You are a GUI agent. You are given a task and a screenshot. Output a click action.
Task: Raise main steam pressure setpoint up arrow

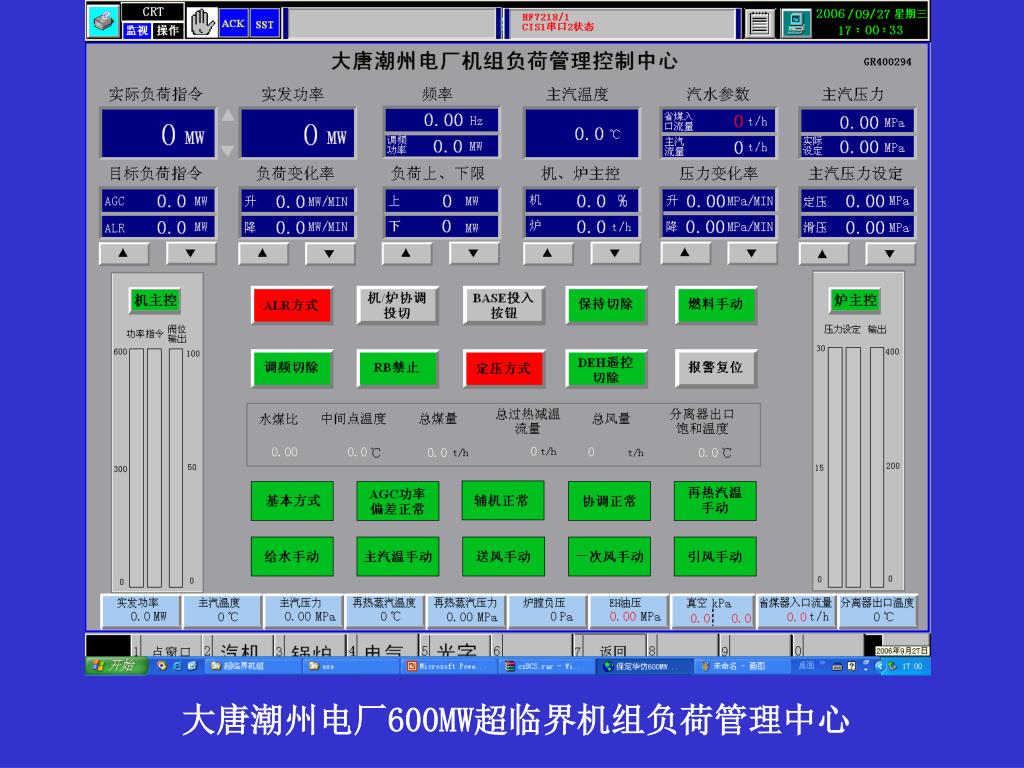pos(823,253)
